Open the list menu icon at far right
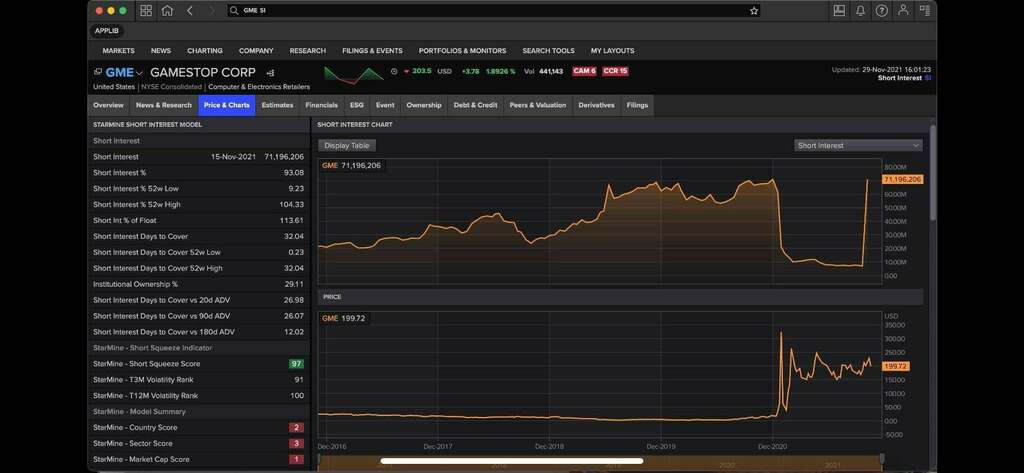Screen dimensions: 1024x473 (925, 10)
